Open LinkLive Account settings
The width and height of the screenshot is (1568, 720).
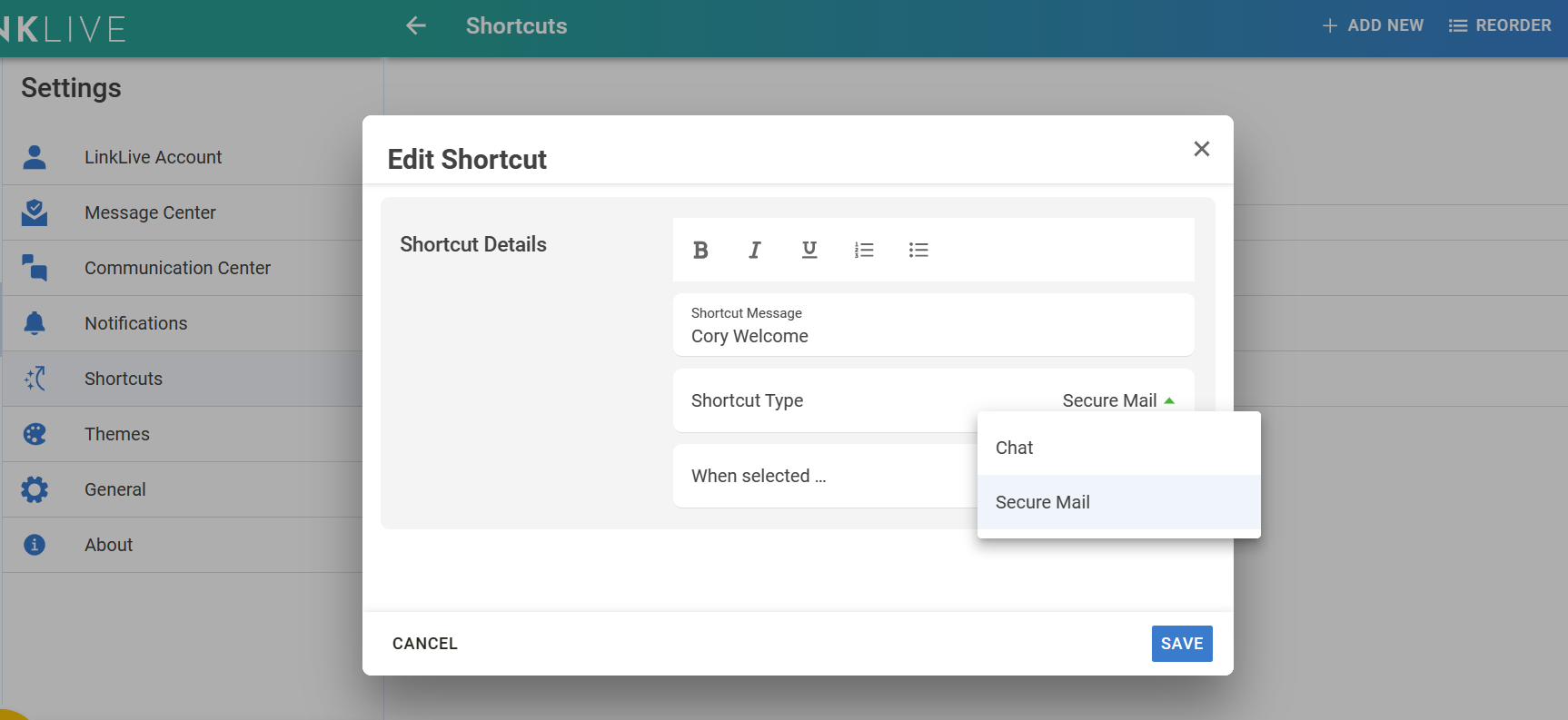click(x=153, y=157)
